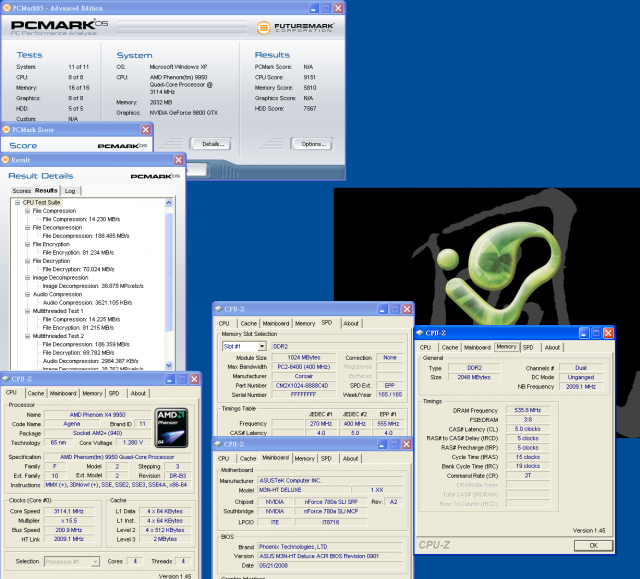Click 'Audio Compression: 3621.105 KB/s' result row
This screenshot has width=640, height=579.
coord(87,302)
